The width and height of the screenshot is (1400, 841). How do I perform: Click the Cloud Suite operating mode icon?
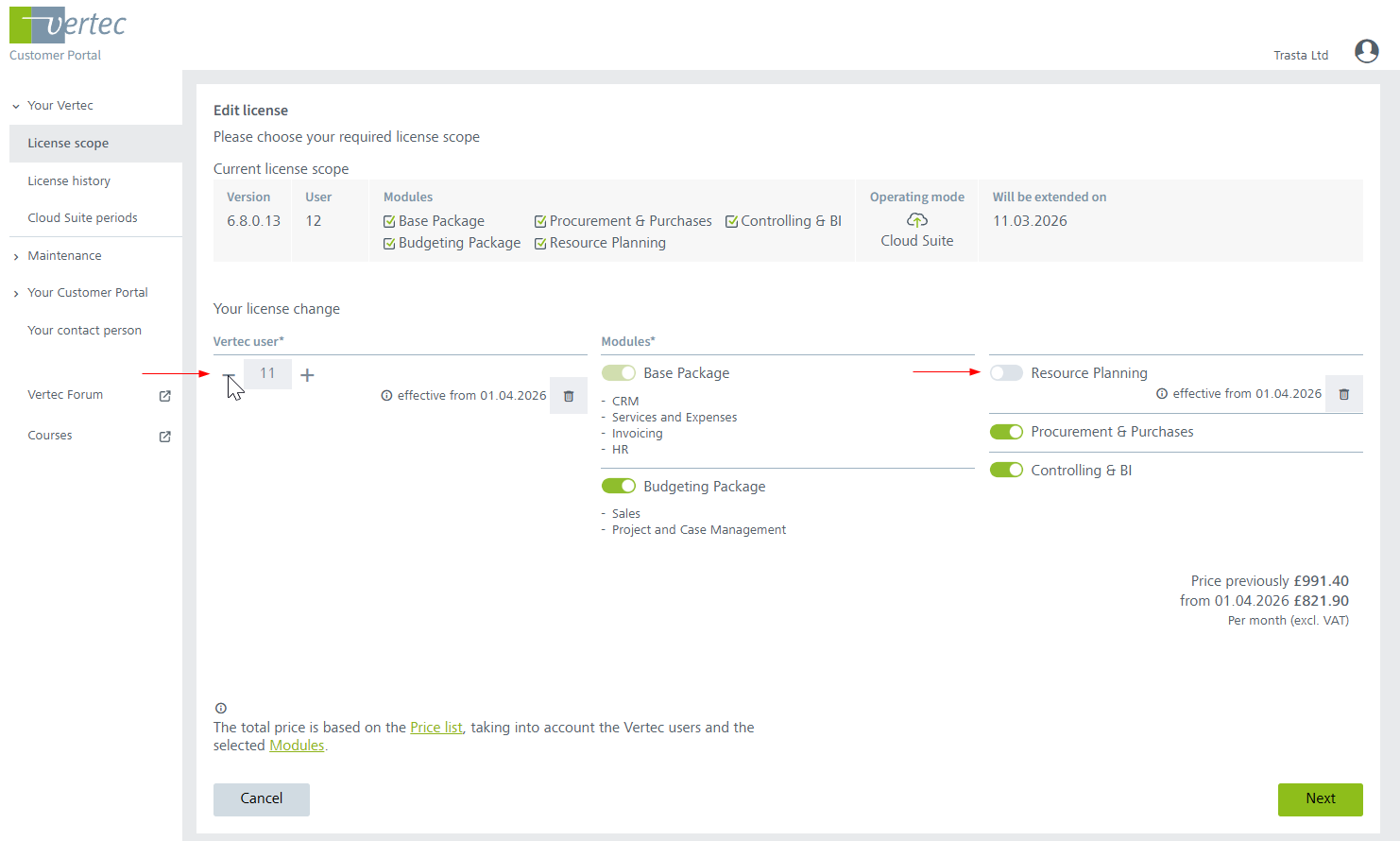916,220
